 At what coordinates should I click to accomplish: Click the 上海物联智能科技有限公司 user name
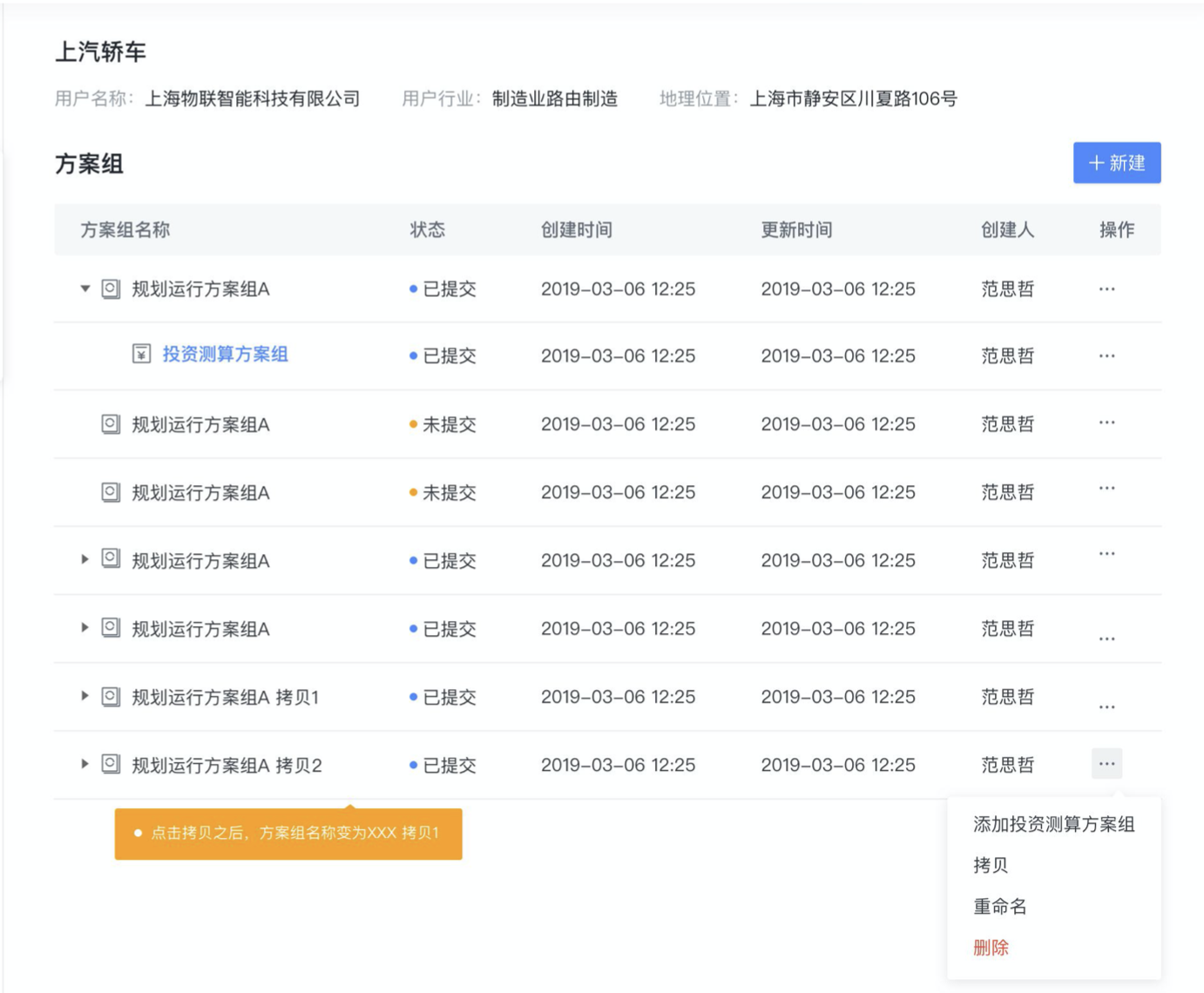click(252, 98)
